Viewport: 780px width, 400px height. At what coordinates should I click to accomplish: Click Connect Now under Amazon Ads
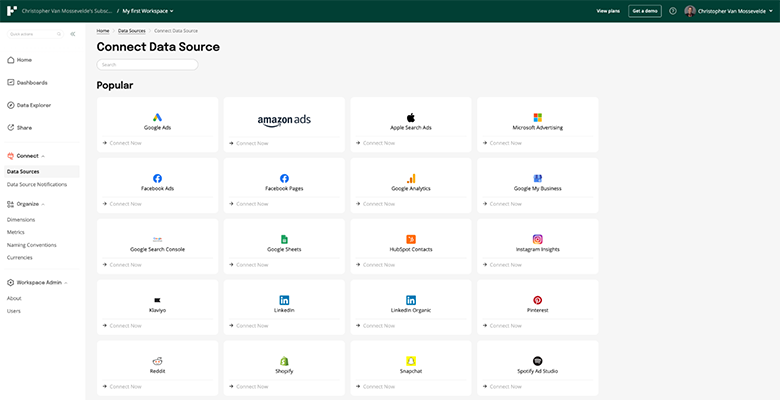click(x=249, y=143)
